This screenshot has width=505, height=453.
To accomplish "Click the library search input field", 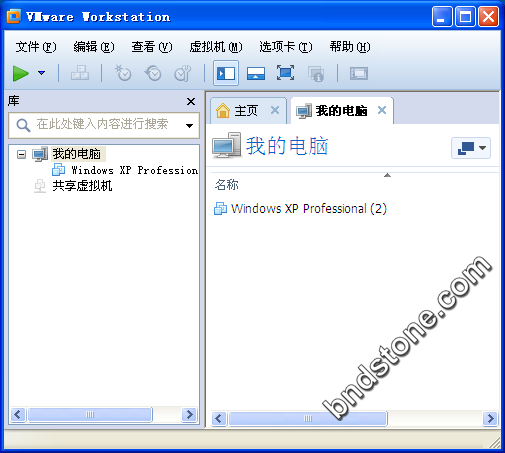I will [x=104, y=125].
